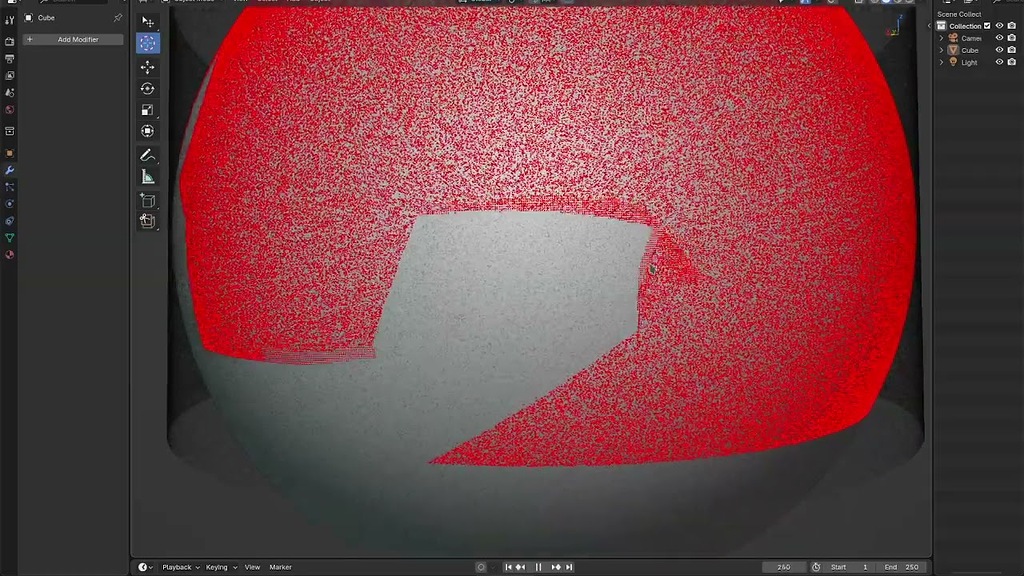1024x576 pixels.
Task: Expand the Cube item in outliner
Action: (942, 50)
